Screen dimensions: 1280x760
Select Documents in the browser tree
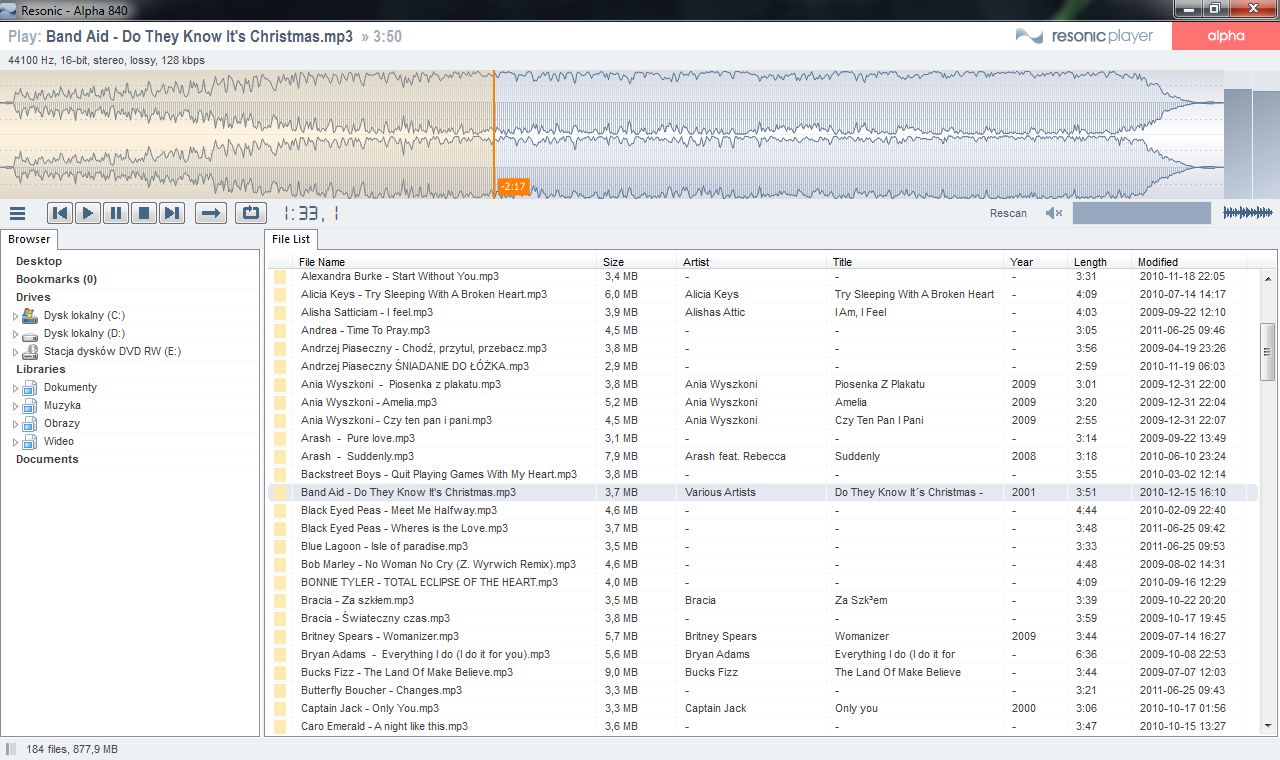tap(47, 459)
